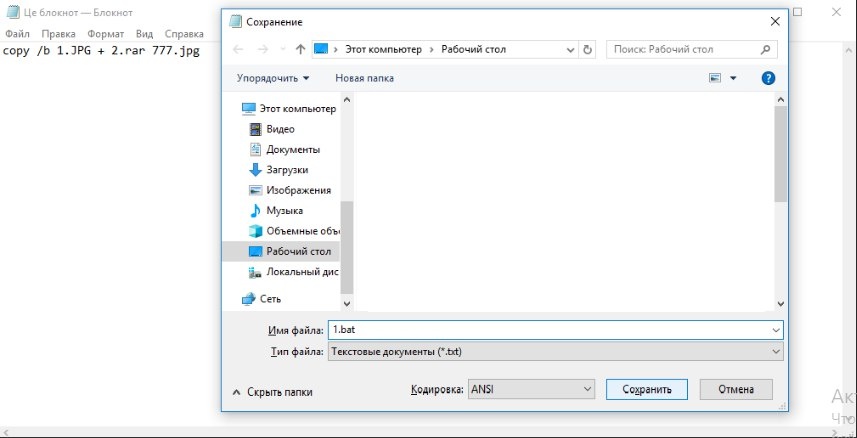Refresh the folder view
Screen dimensions: 857x438
tap(588, 49)
